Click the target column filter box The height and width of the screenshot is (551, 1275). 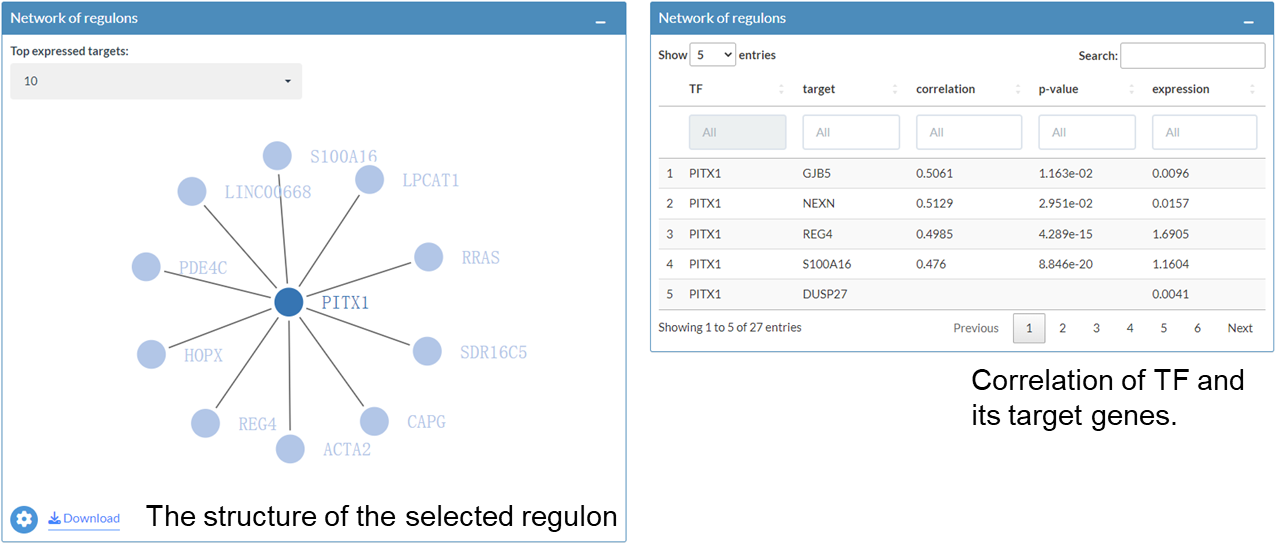tap(850, 132)
